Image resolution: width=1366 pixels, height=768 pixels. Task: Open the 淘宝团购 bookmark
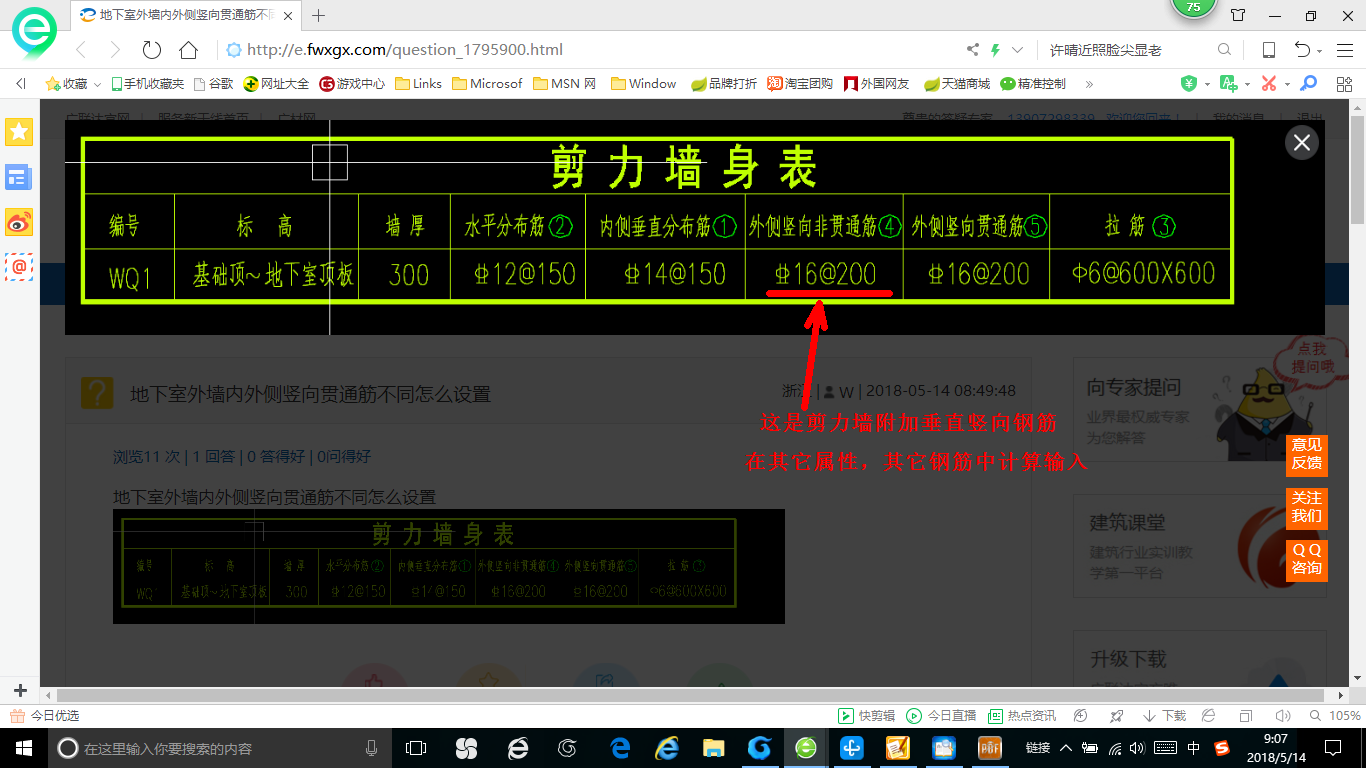coord(800,84)
